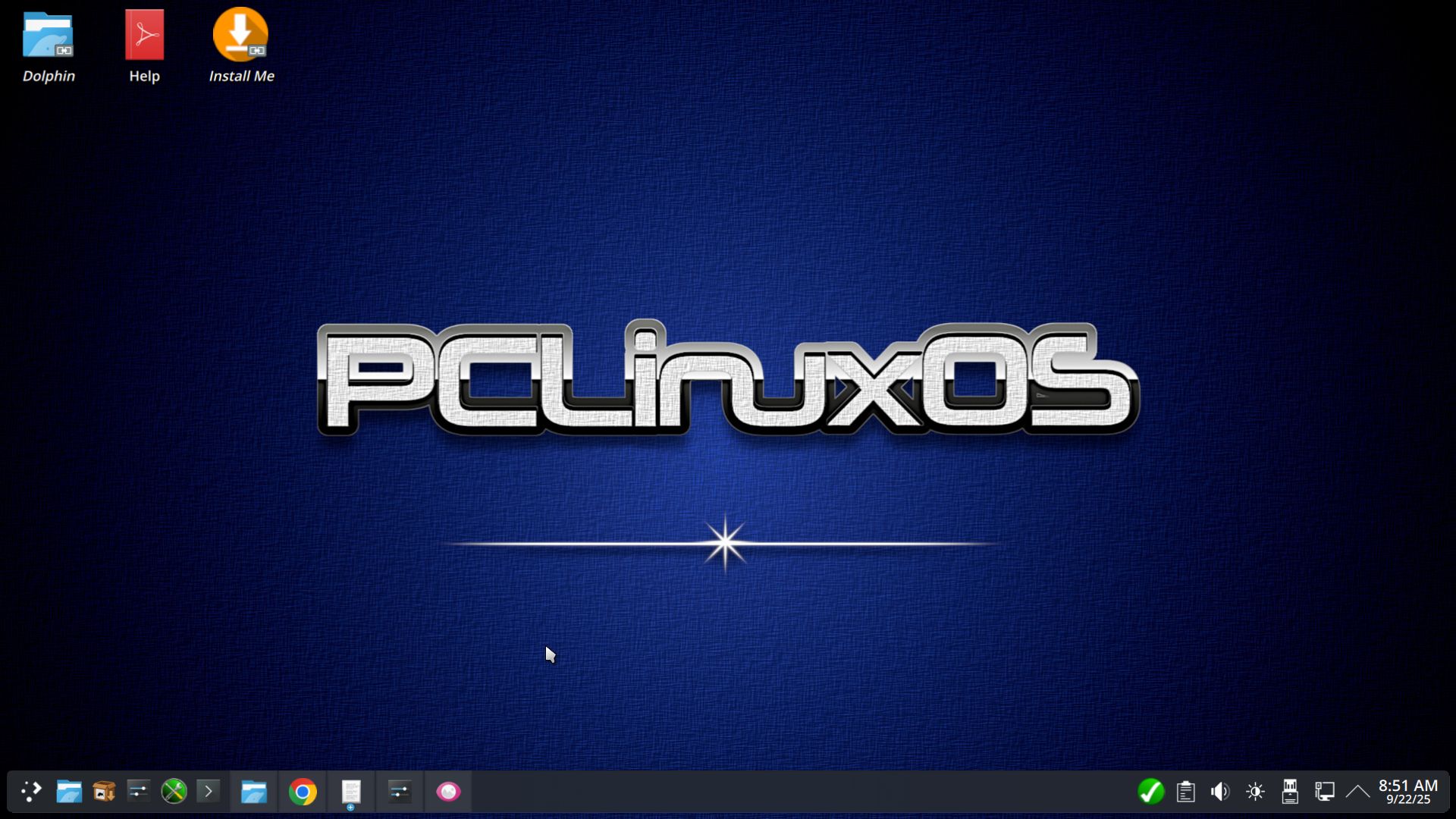Screen dimensions: 1456x819
Task: Open the removable USB devices applet
Action: 1290,792
